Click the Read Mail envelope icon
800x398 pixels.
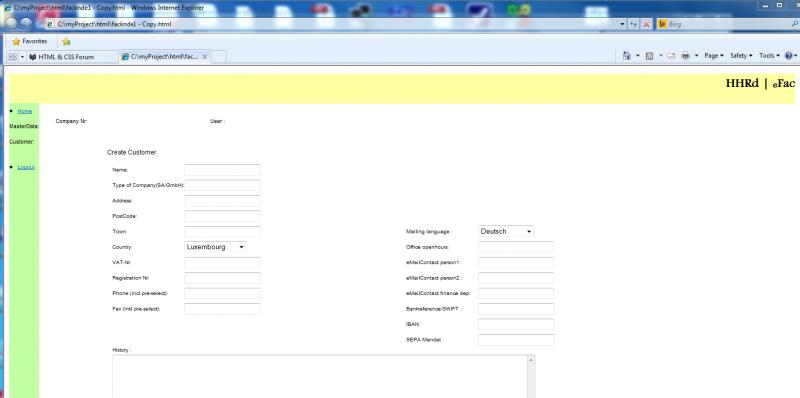click(671, 56)
